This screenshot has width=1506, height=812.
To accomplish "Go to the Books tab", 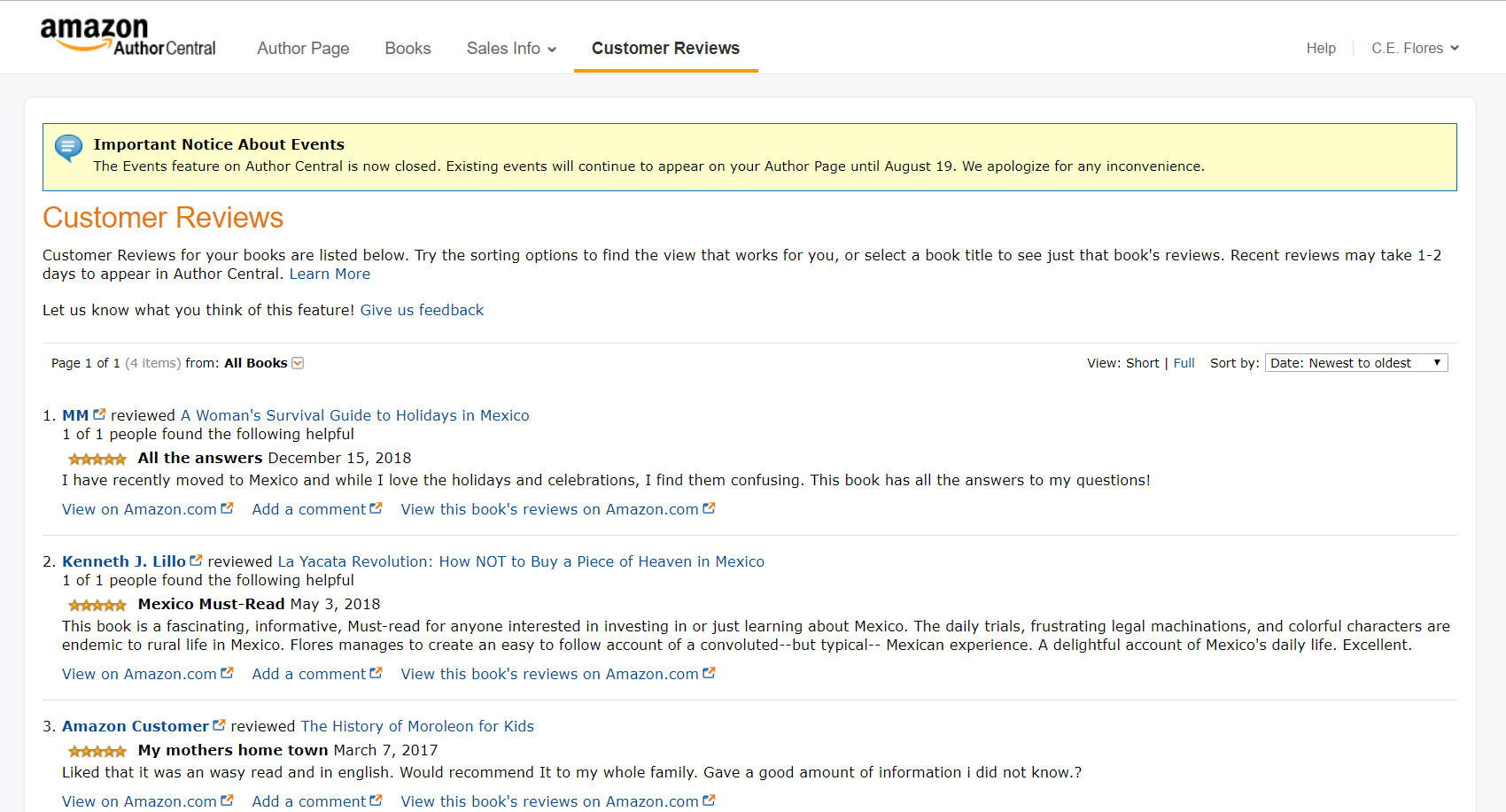I will [408, 49].
